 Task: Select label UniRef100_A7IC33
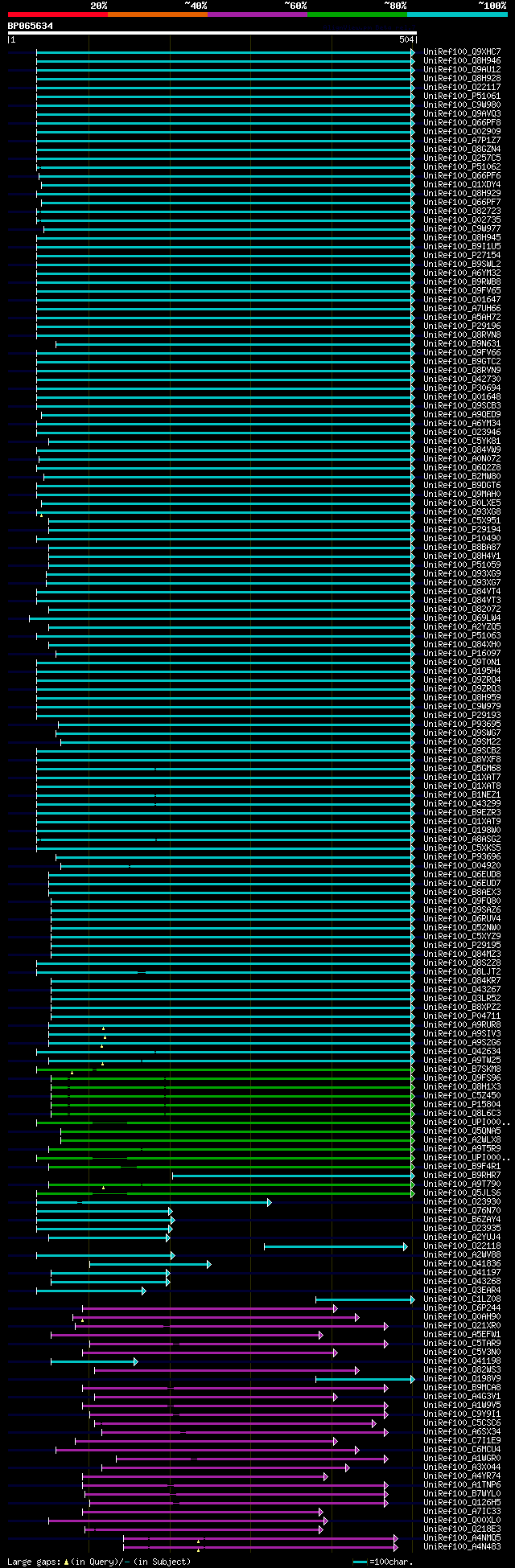point(462,1512)
